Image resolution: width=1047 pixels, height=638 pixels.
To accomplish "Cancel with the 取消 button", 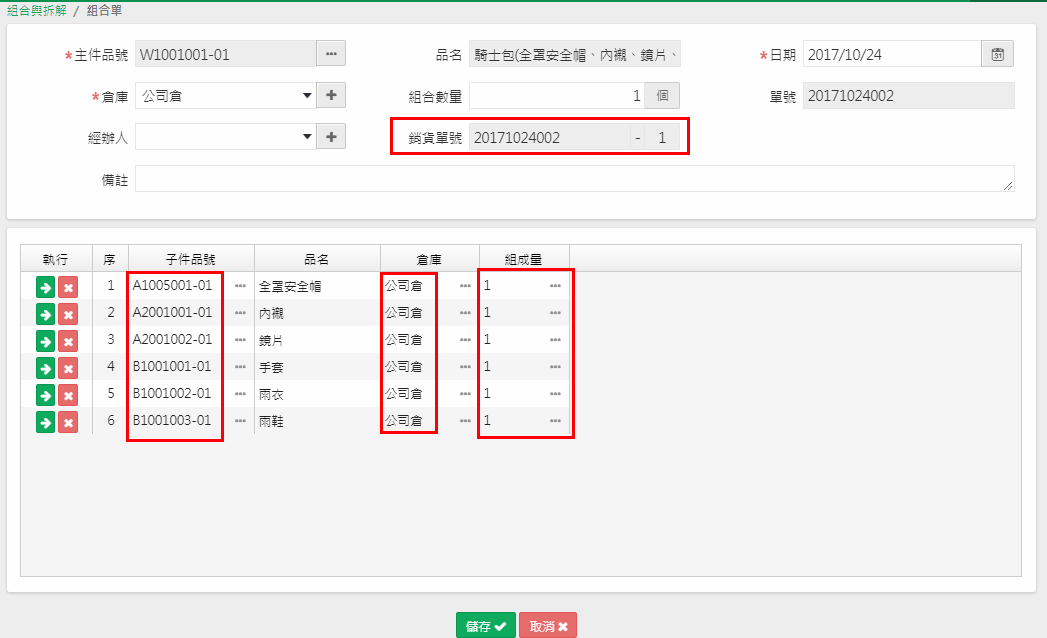I will coord(548,626).
